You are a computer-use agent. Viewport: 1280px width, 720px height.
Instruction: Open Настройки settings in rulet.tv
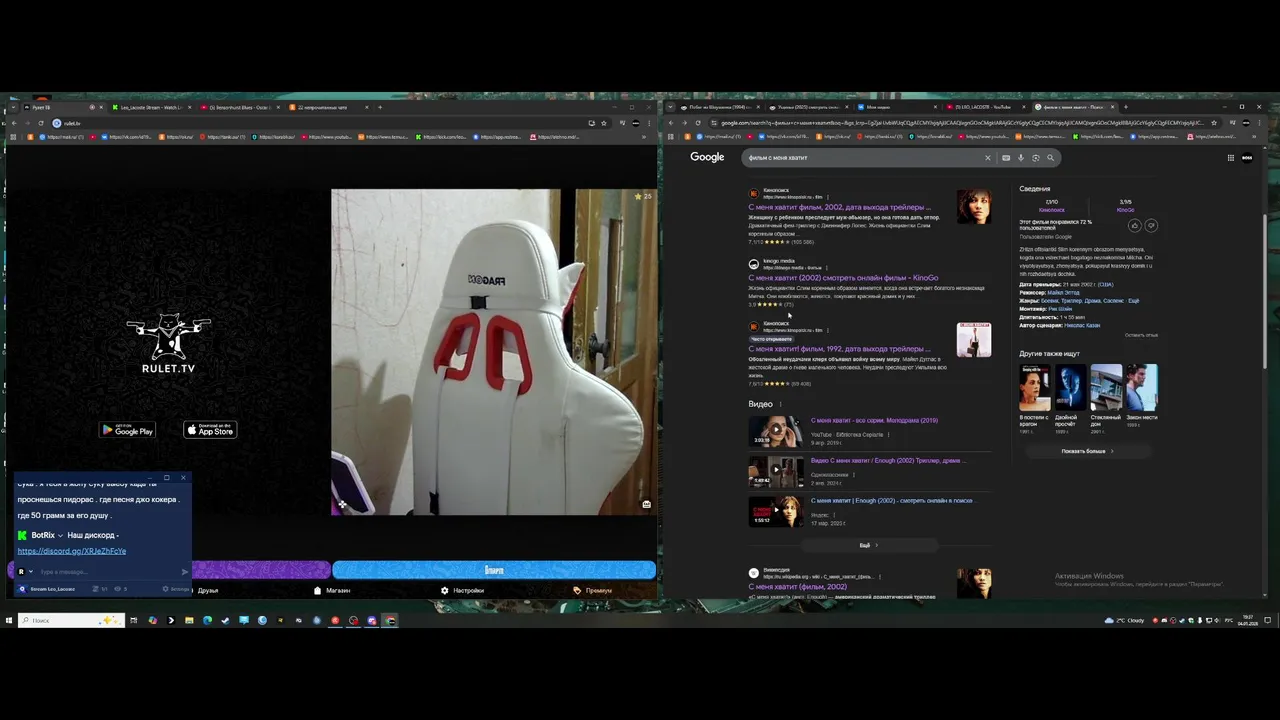point(462,590)
